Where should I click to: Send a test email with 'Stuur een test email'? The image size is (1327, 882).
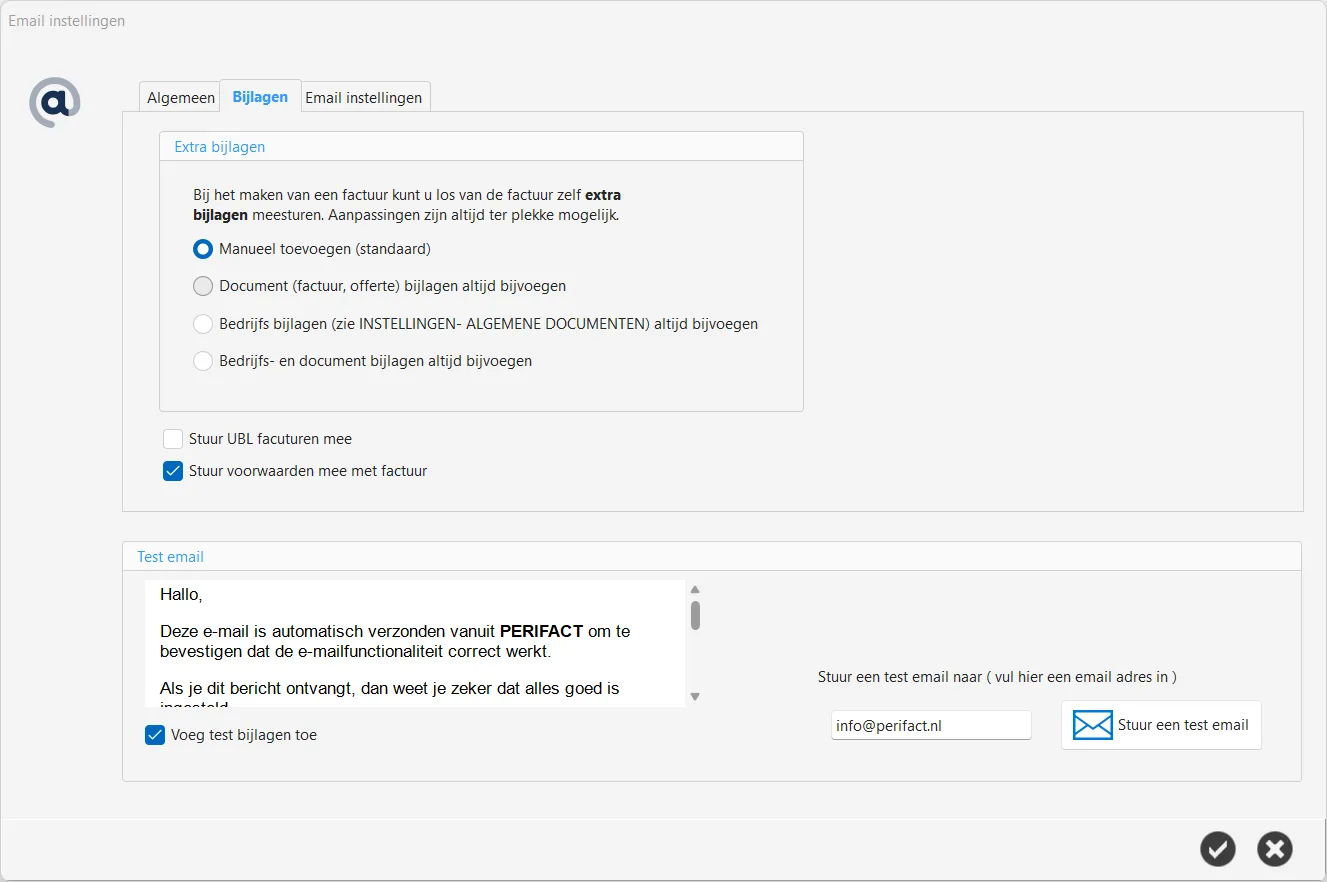[1161, 725]
